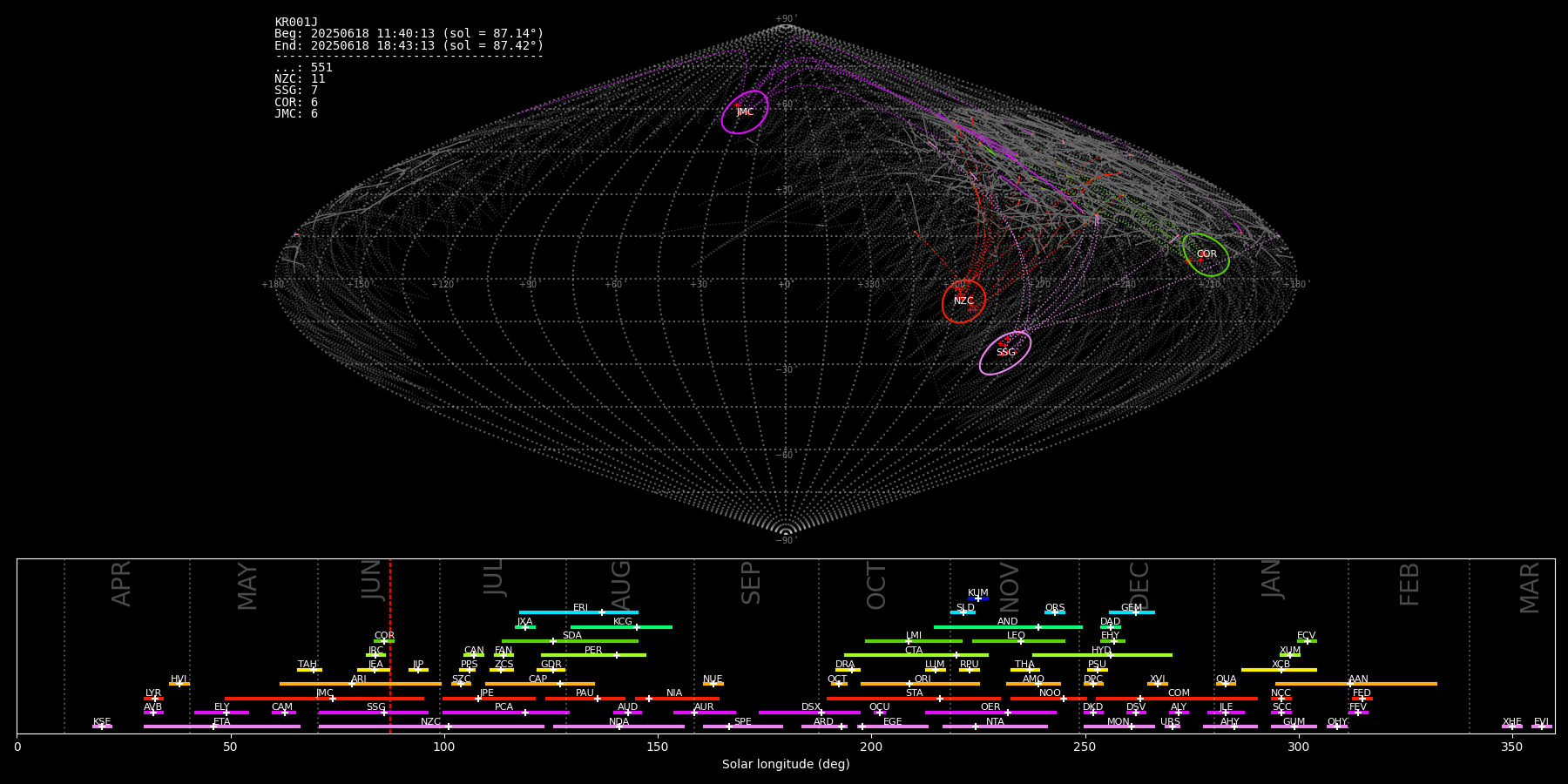Click the CAP shower label in the timeline
Viewport: 1568px width, 784px height.
(x=537, y=679)
